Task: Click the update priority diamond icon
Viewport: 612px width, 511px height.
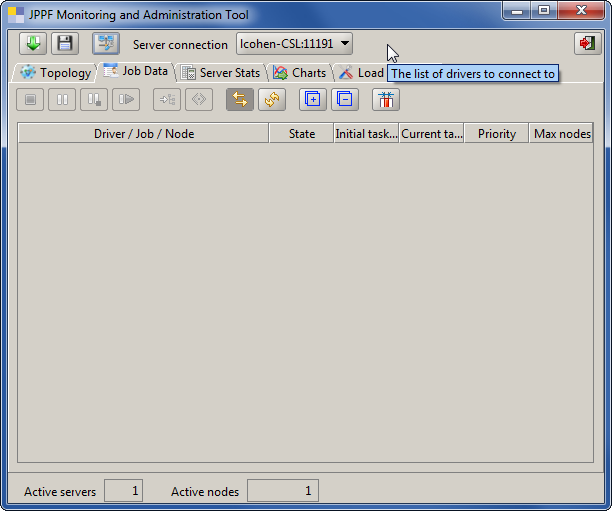Action: tap(199, 100)
